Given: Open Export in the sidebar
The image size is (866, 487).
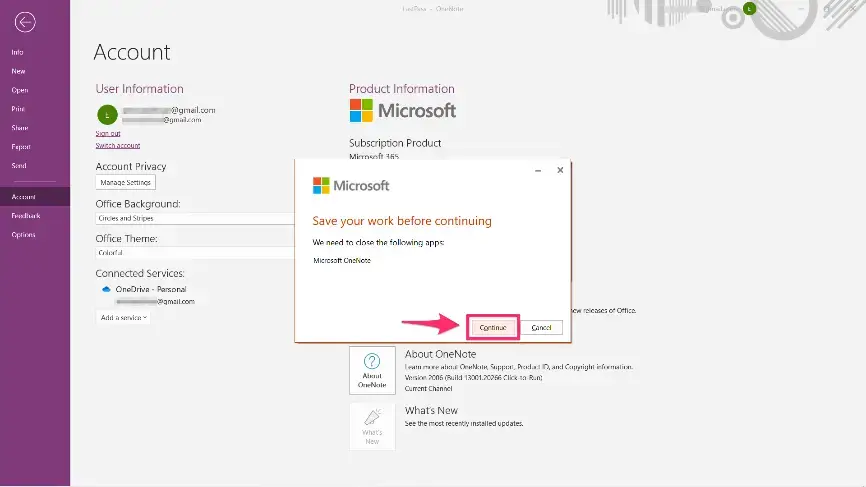Looking at the screenshot, I should (20, 147).
